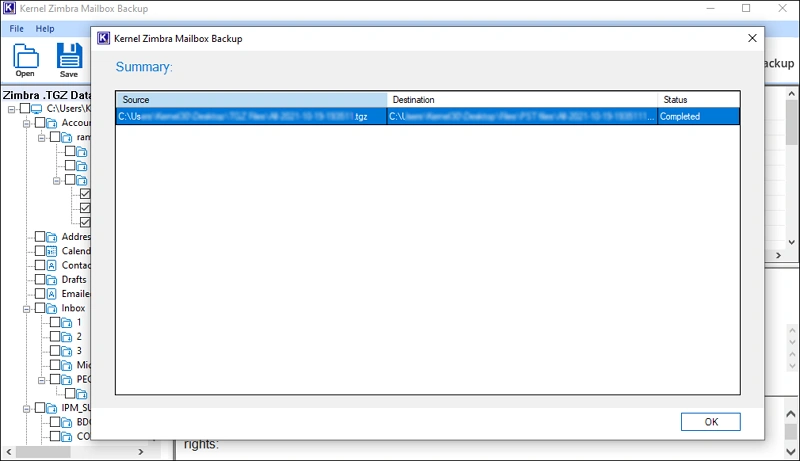This screenshot has width=800, height=461.
Task: Tick checkbox for Inbox subfolder 1
Action: [55, 322]
